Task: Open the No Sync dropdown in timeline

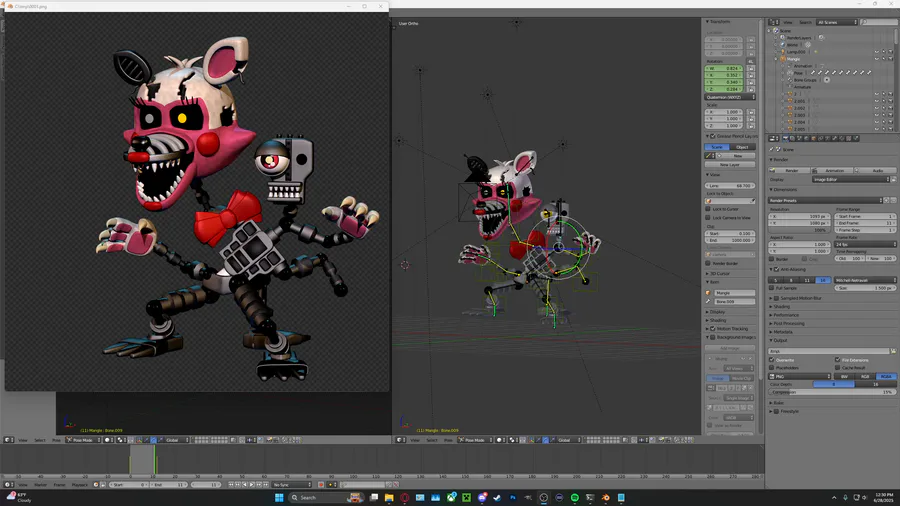Action: tap(292, 485)
